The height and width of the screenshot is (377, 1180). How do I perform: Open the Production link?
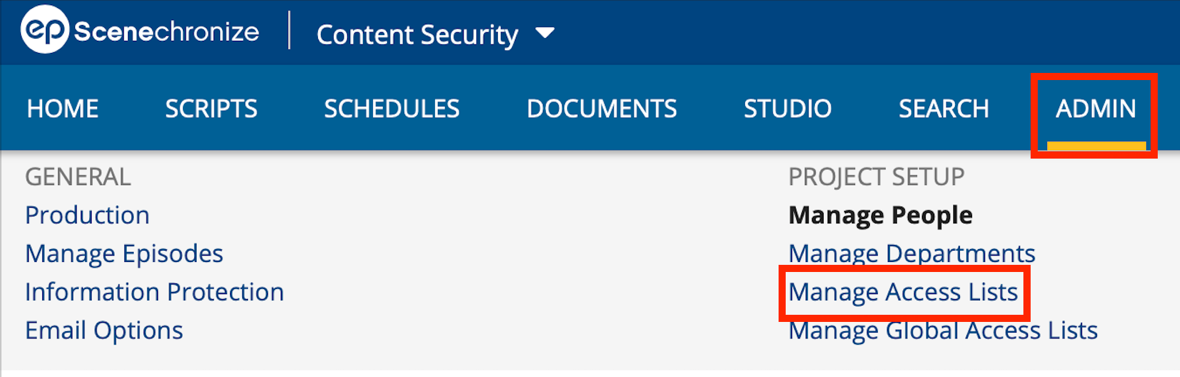[87, 216]
